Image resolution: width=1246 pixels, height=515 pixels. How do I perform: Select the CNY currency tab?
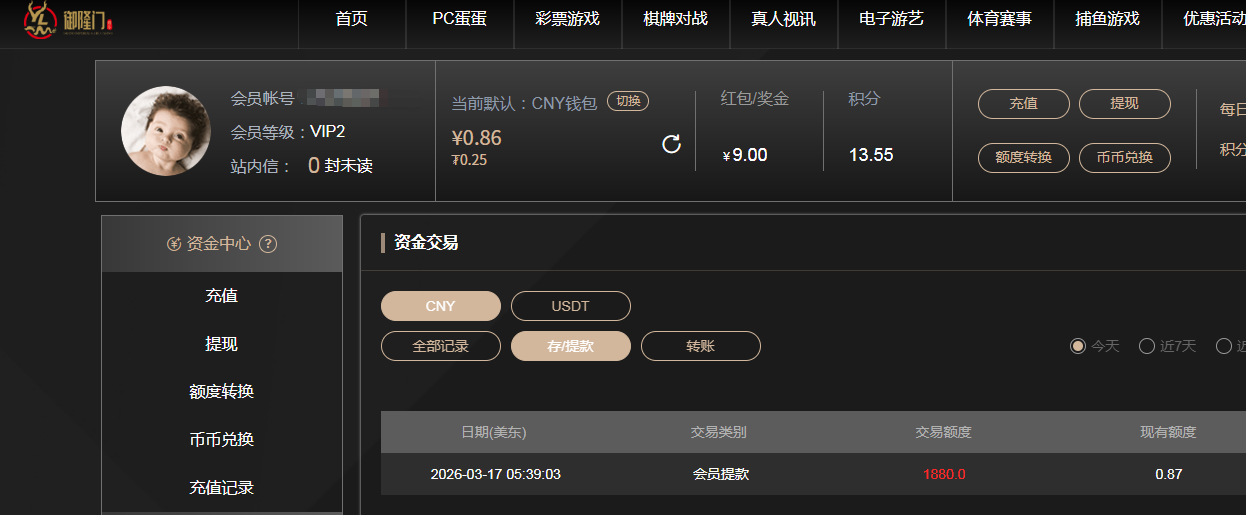440,306
